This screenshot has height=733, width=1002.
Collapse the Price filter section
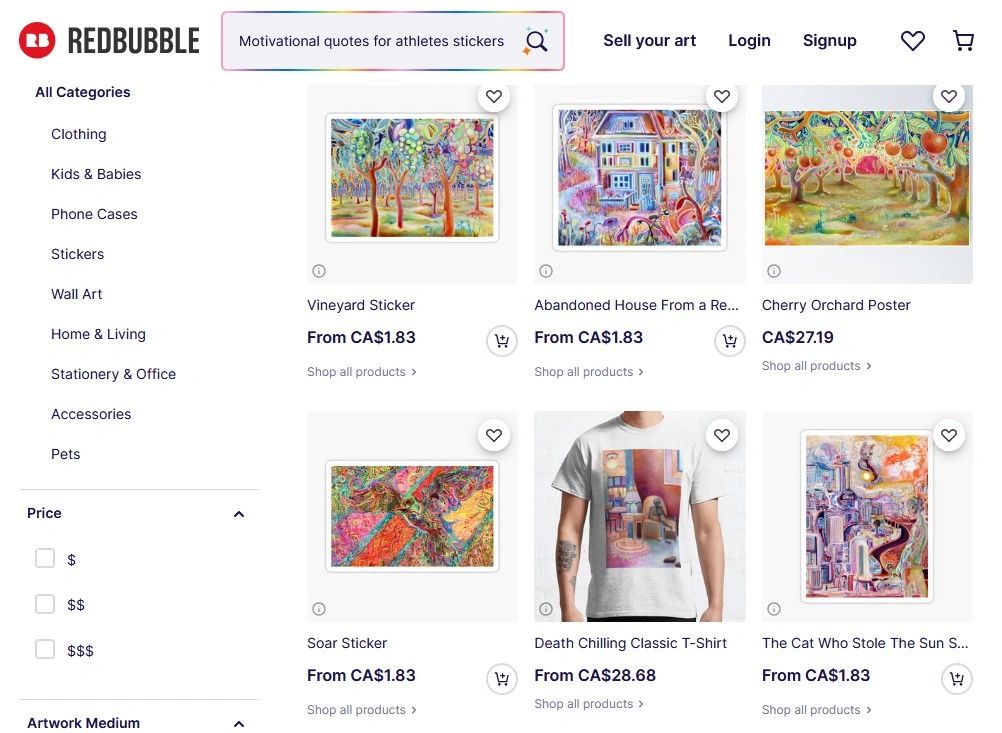238,514
